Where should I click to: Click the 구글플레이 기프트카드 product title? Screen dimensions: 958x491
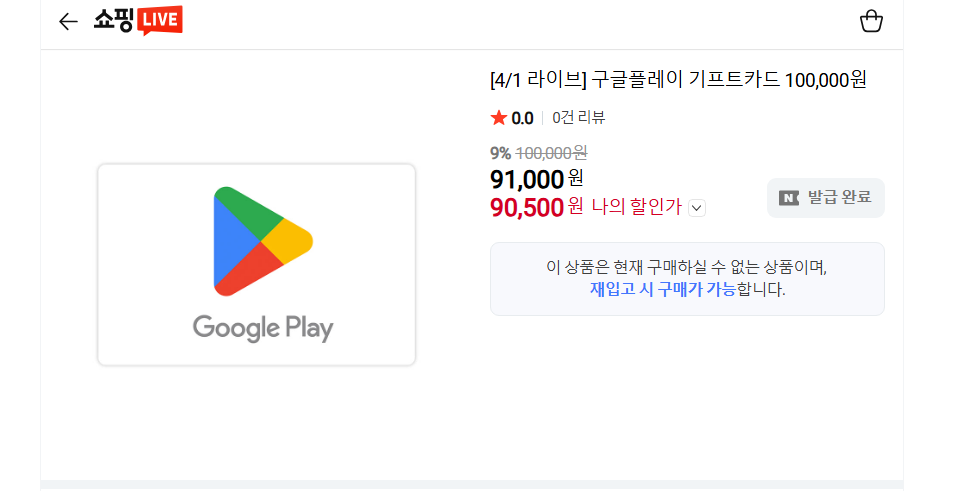678,80
